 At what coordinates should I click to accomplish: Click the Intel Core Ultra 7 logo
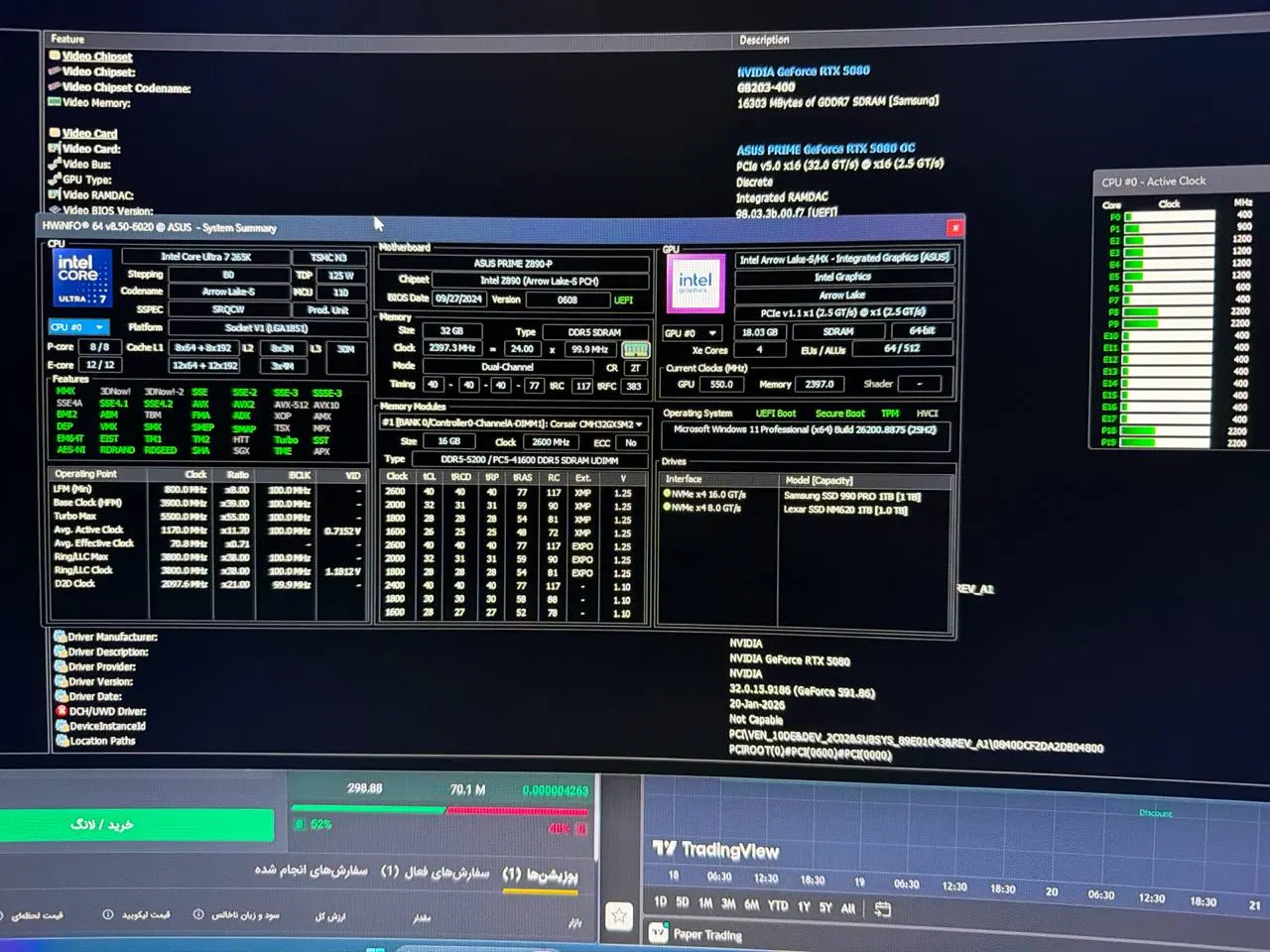pos(79,277)
